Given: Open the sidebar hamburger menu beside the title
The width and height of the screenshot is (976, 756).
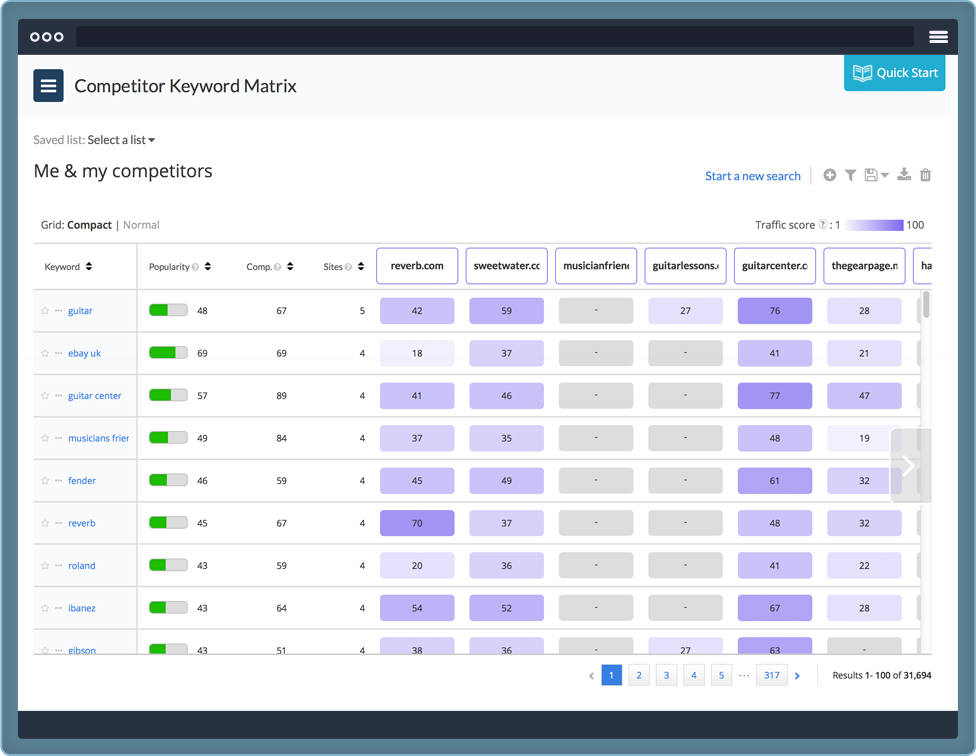Looking at the screenshot, I should [48, 85].
